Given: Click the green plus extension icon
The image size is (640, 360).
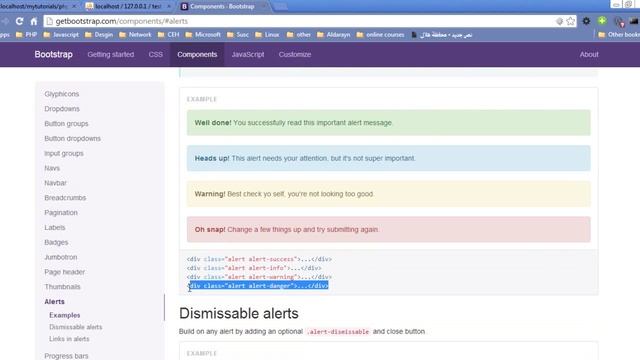Looking at the screenshot, I should click(602, 21).
